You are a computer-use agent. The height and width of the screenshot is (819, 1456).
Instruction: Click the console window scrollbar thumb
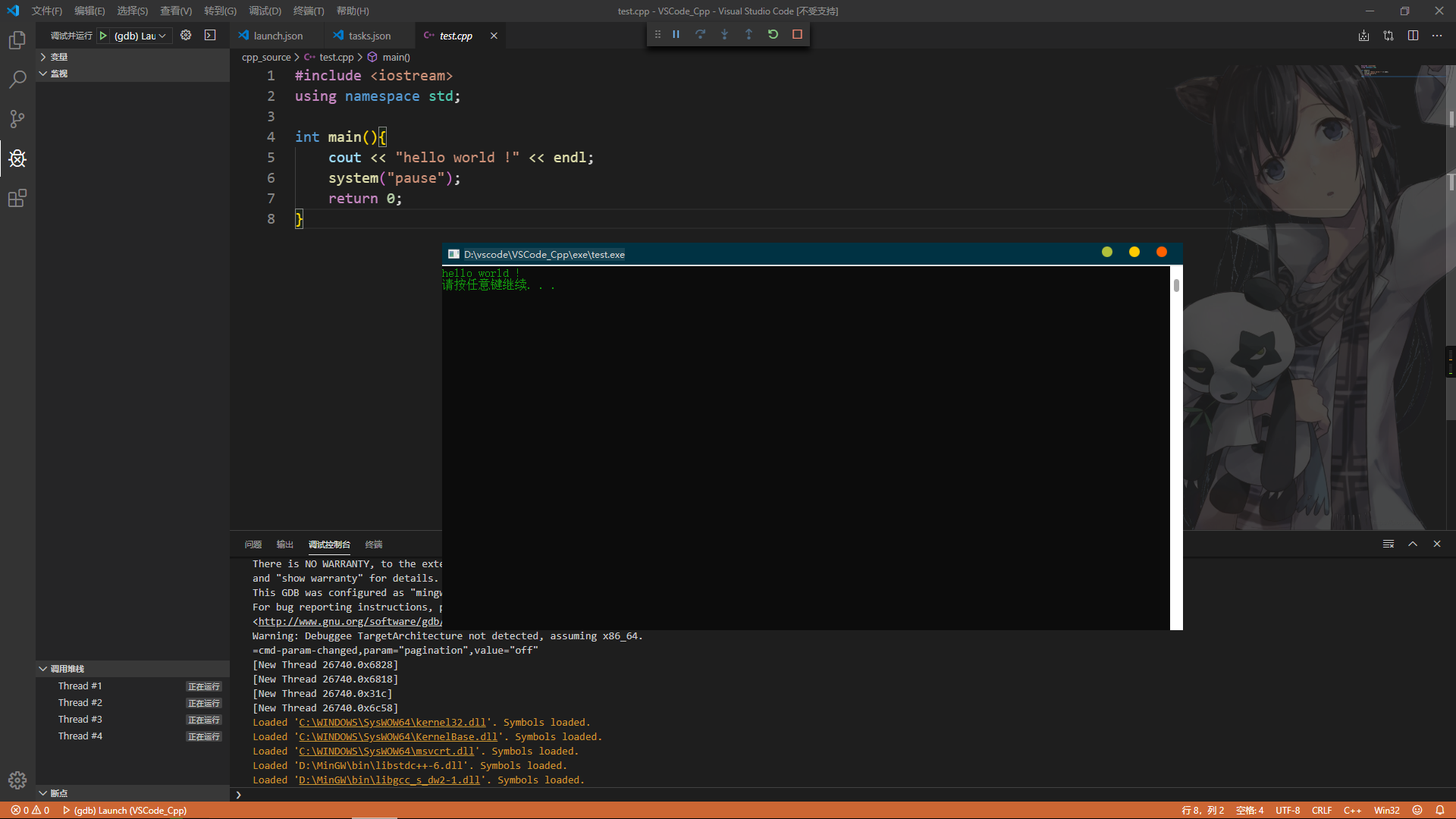(x=1176, y=285)
